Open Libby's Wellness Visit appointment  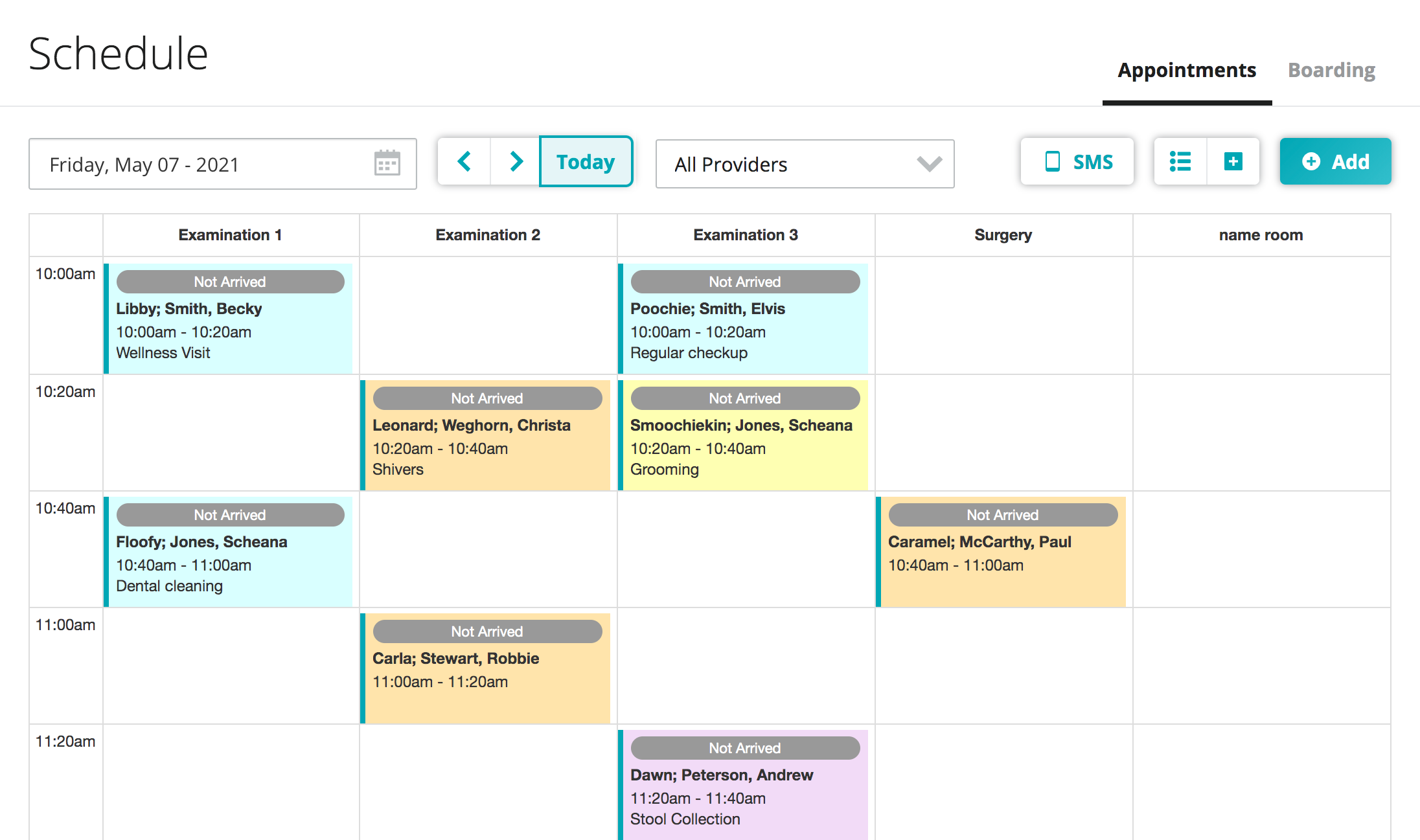[x=230, y=332]
